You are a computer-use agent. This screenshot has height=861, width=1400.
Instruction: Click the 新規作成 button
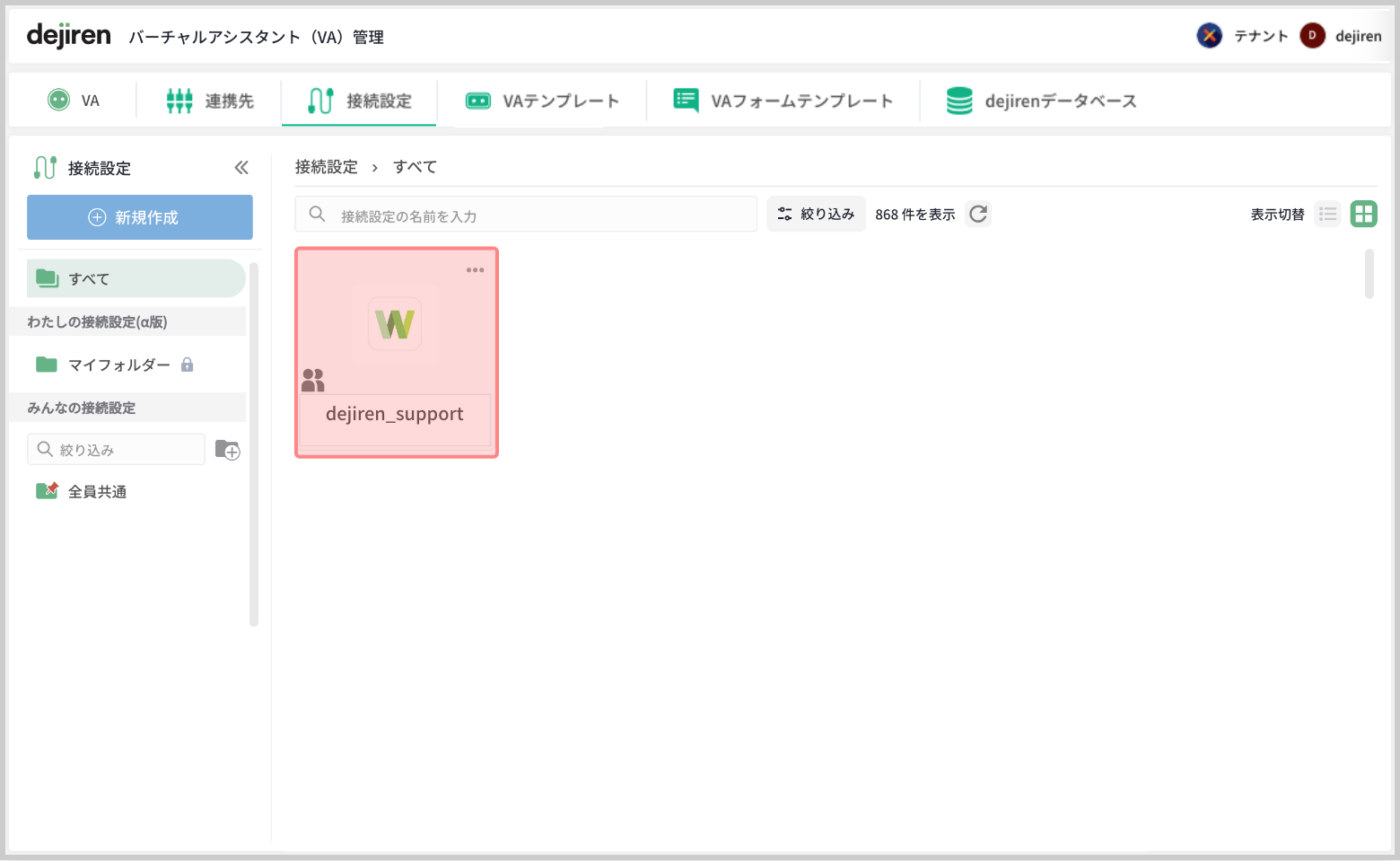[x=140, y=217]
